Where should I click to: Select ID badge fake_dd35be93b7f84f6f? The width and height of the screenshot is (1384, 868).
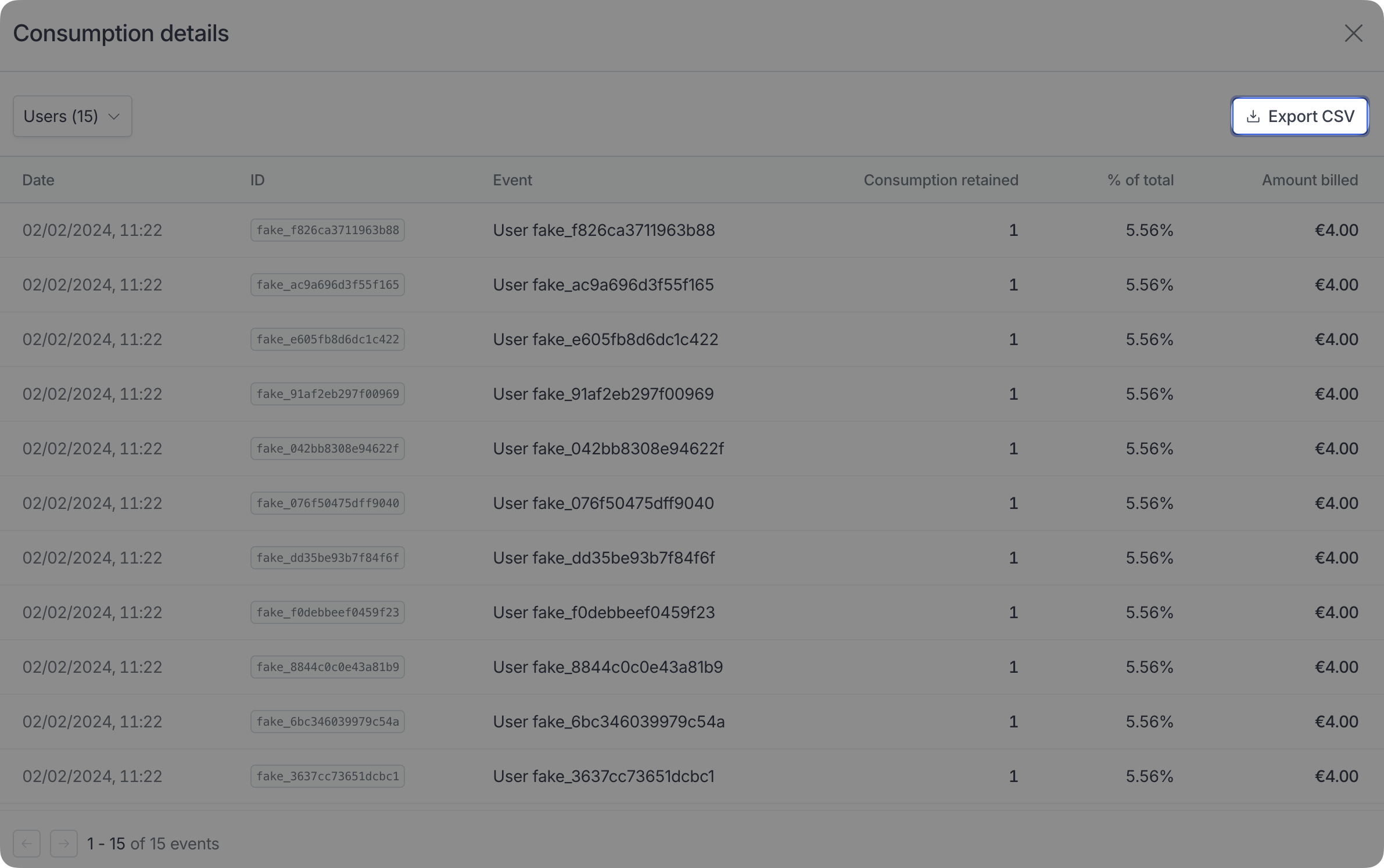pyautogui.click(x=328, y=558)
